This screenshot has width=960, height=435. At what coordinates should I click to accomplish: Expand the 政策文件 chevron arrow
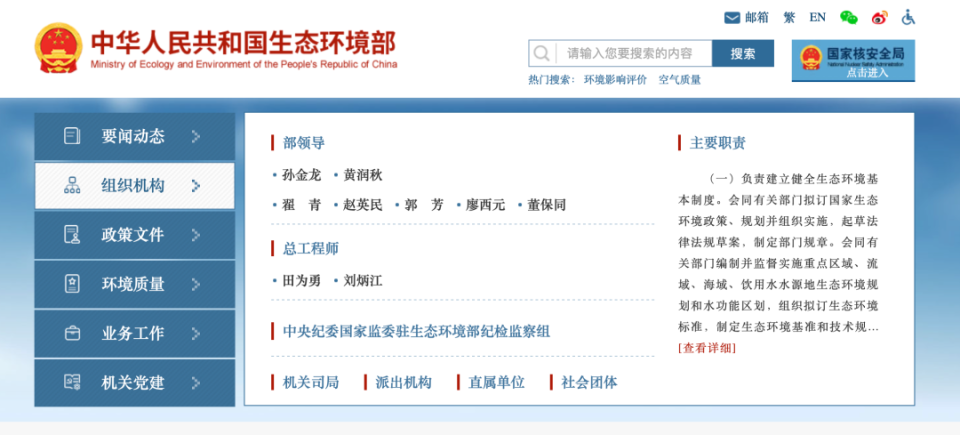pyautogui.click(x=196, y=235)
